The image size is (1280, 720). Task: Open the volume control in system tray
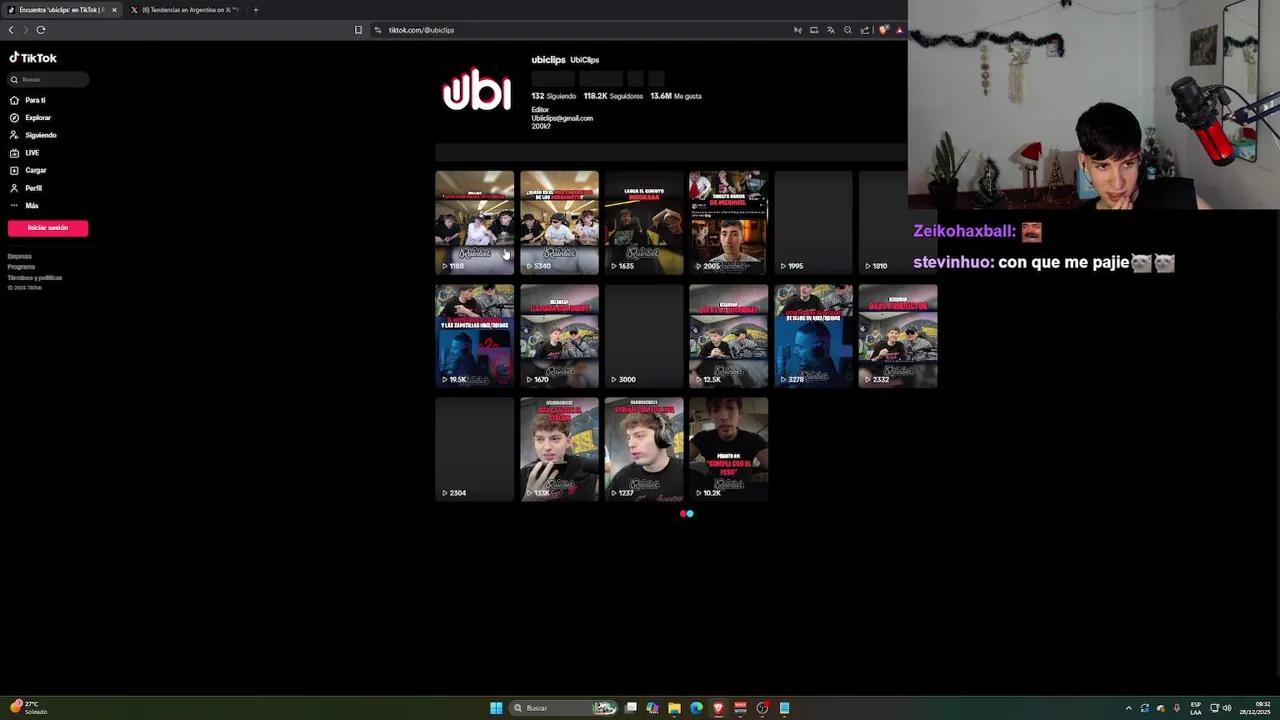coord(1227,708)
